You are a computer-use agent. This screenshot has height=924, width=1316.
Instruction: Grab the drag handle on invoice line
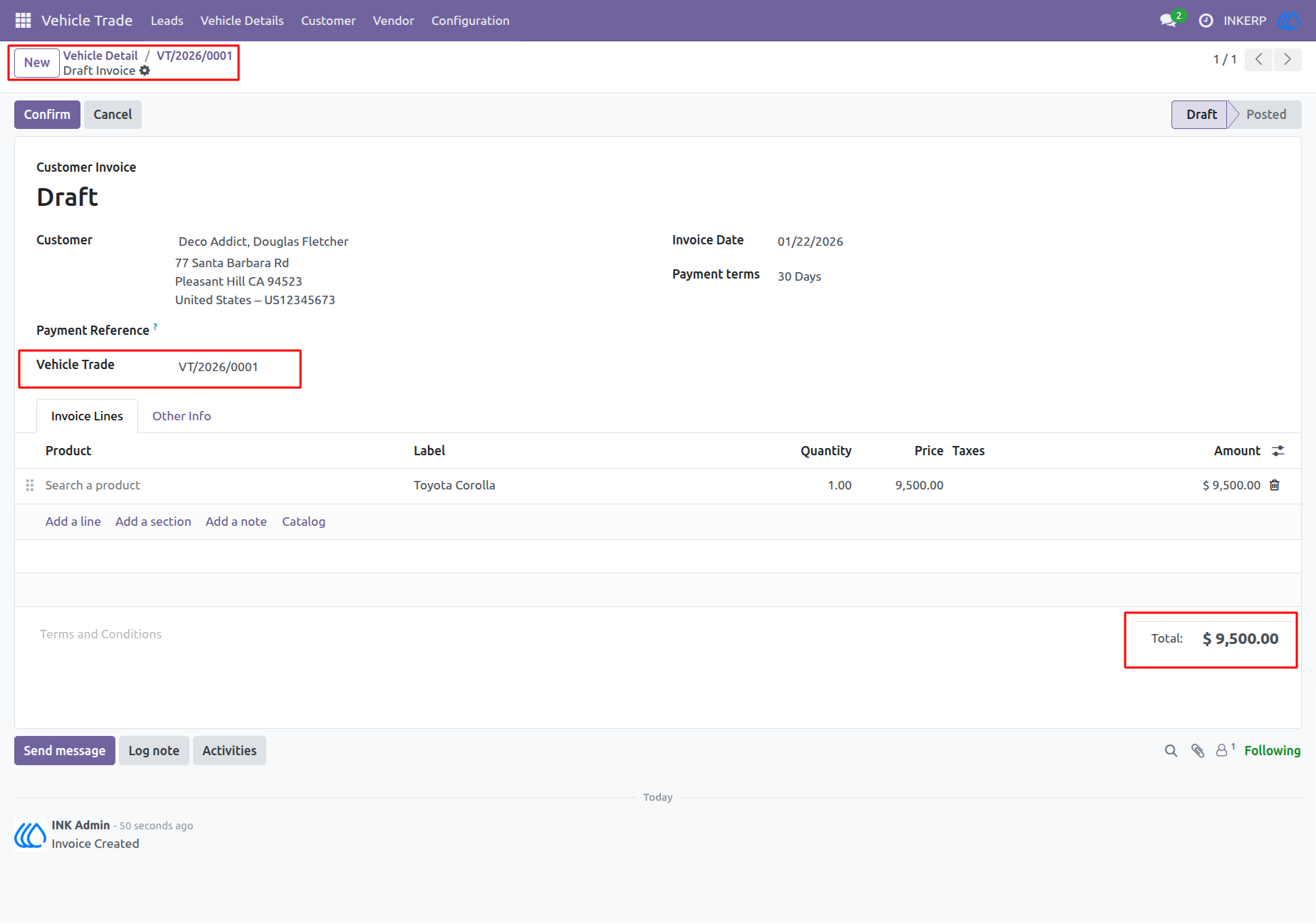[x=30, y=485]
